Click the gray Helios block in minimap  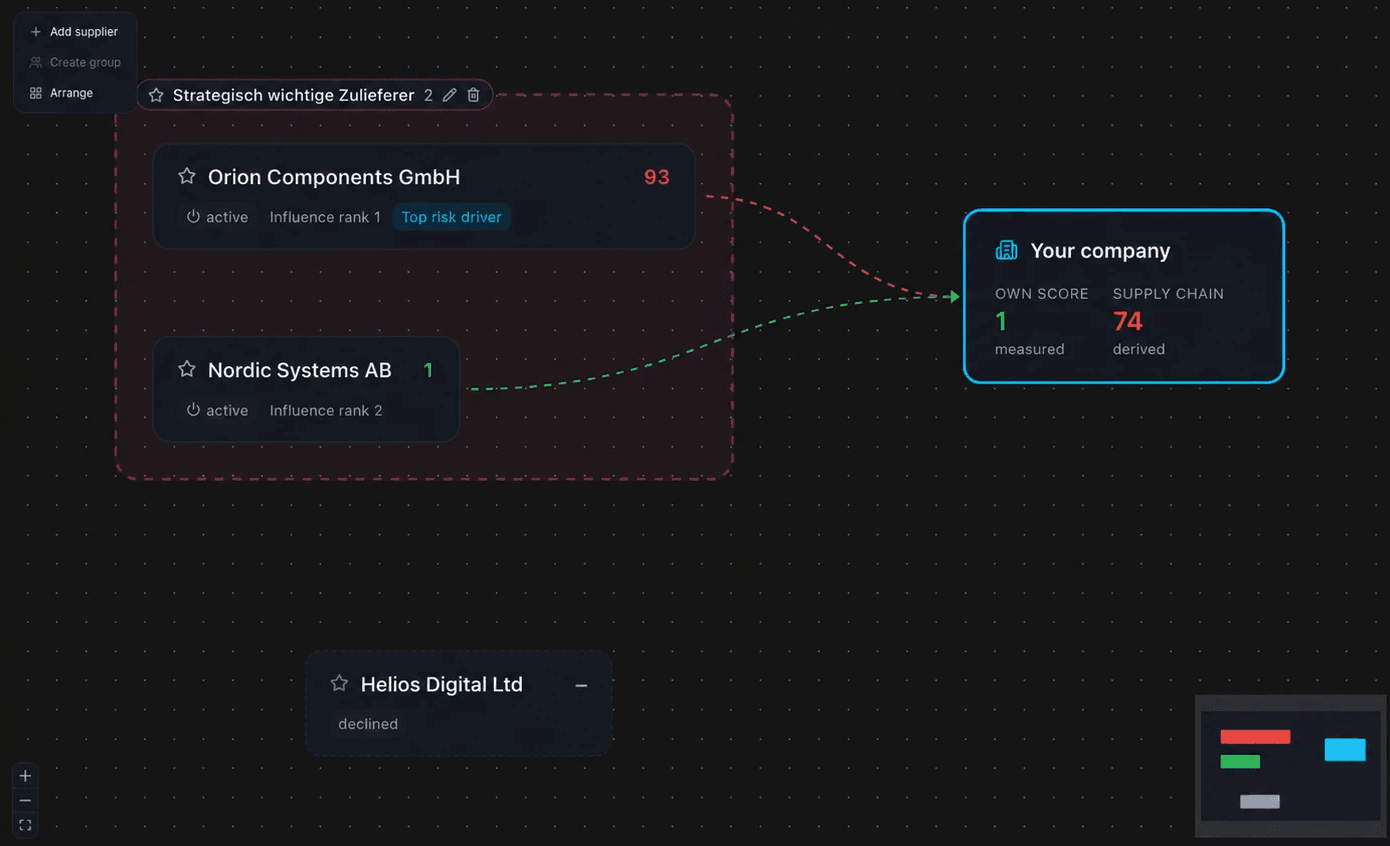pyautogui.click(x=1260, y=801)
